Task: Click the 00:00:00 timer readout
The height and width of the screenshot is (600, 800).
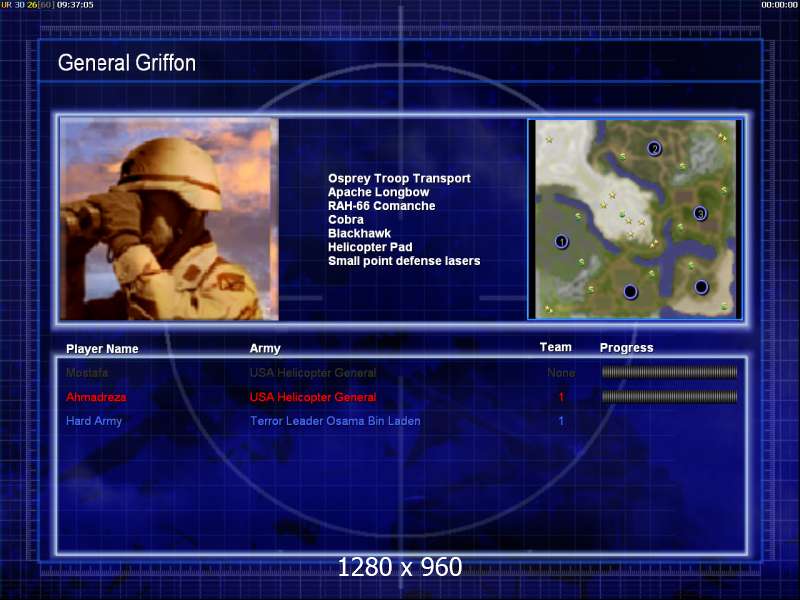Action: (x=779, y=5)
